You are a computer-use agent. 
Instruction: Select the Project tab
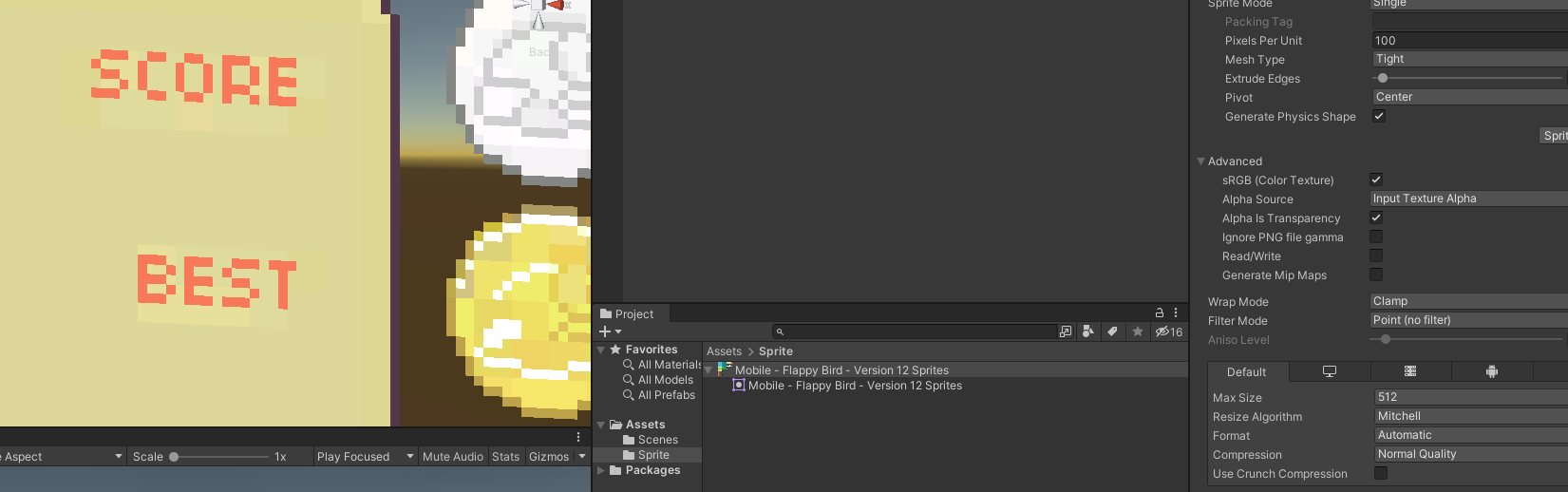pyautogui.click(x=633, y=313)
